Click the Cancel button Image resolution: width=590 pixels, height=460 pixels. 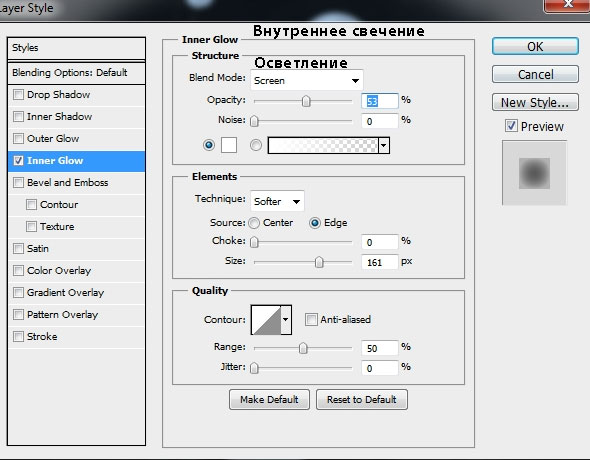pos(535,74)
